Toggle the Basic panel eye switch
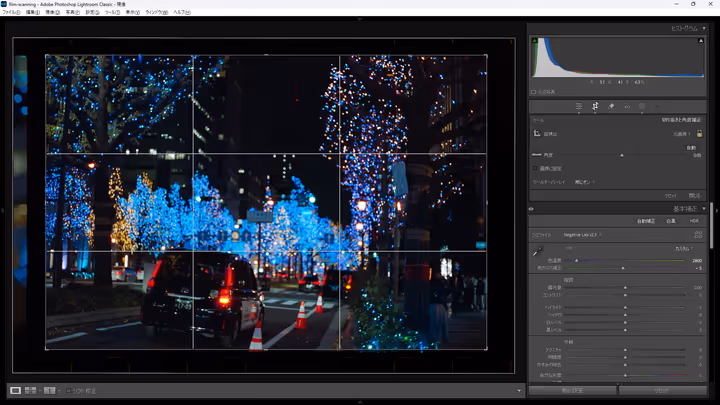Viewport: 720px width, 405px height. click(532, 208)
